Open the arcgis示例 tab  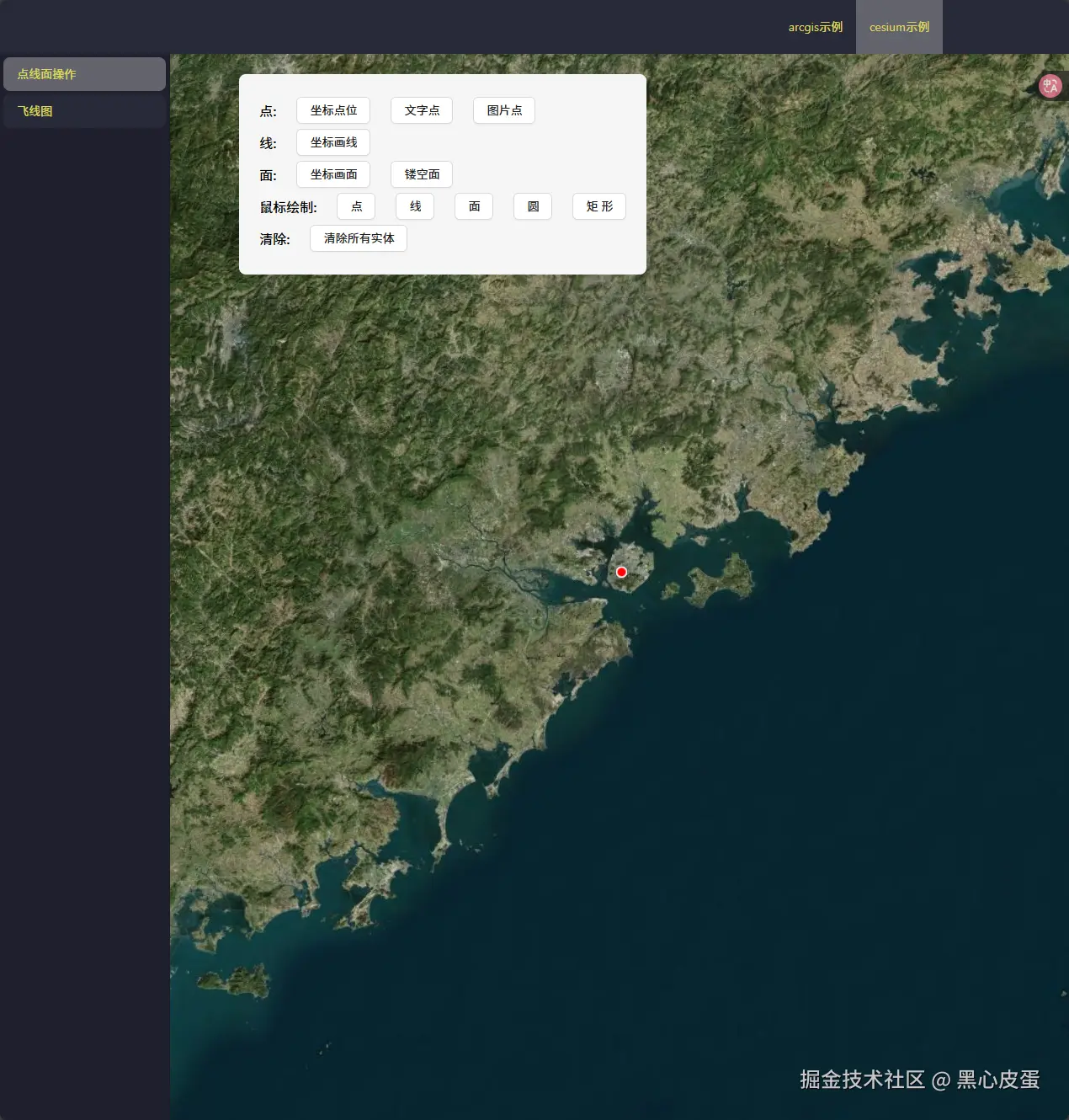pyautogui.click(x=815, y=27)
